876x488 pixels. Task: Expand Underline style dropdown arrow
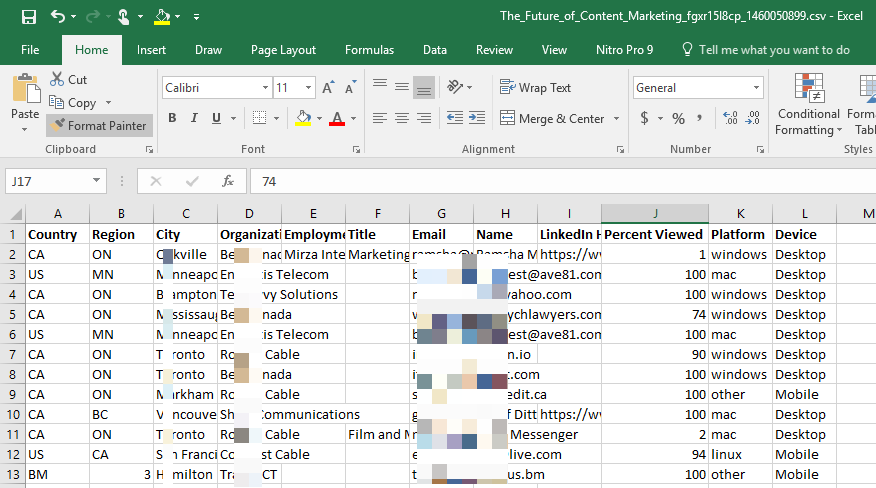pyautogui.click(x=234, y=118)
